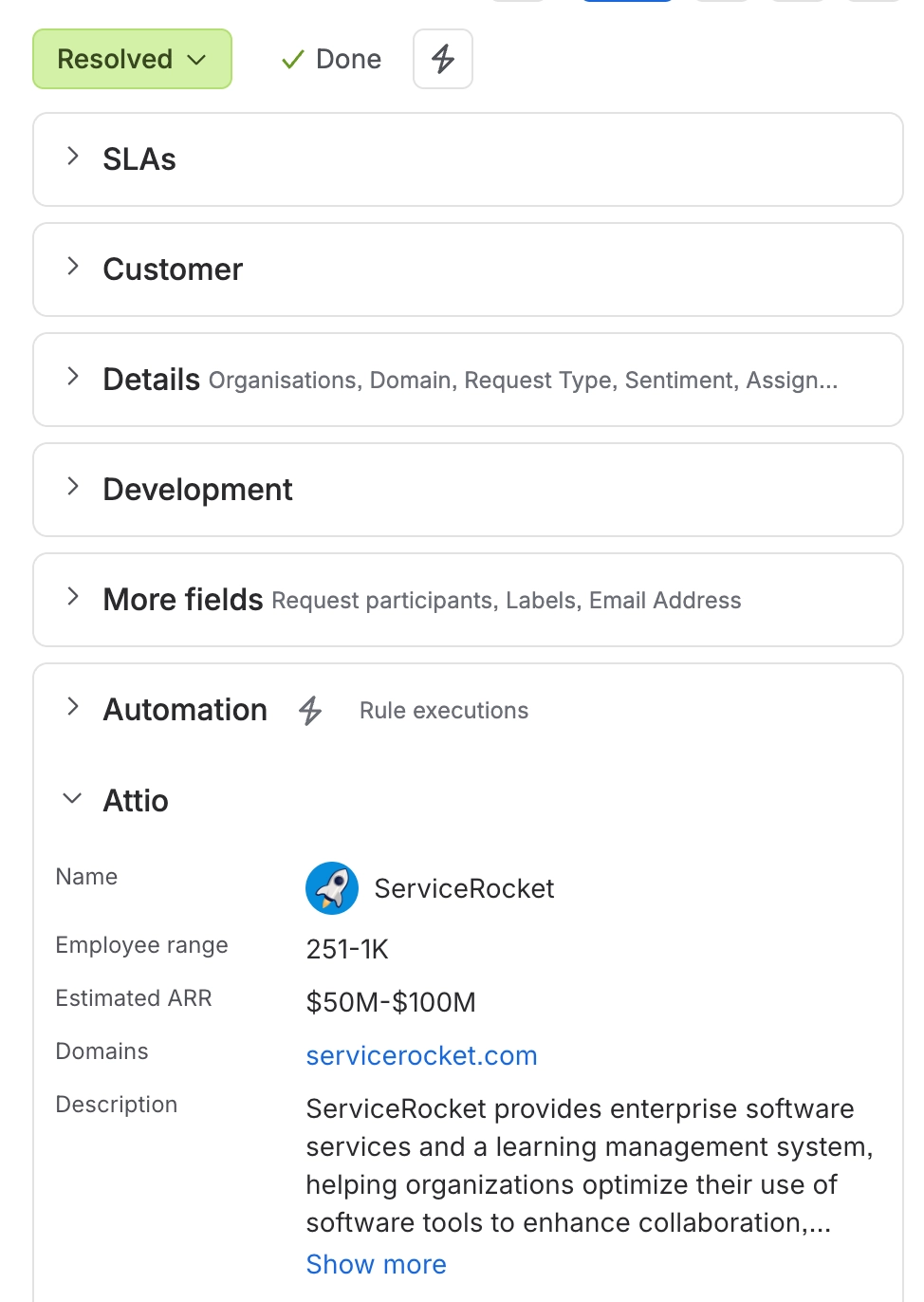Click the Attio heading text
Image resolution: width=924 pixels, height=1302 pixels.
pos(136,801)
